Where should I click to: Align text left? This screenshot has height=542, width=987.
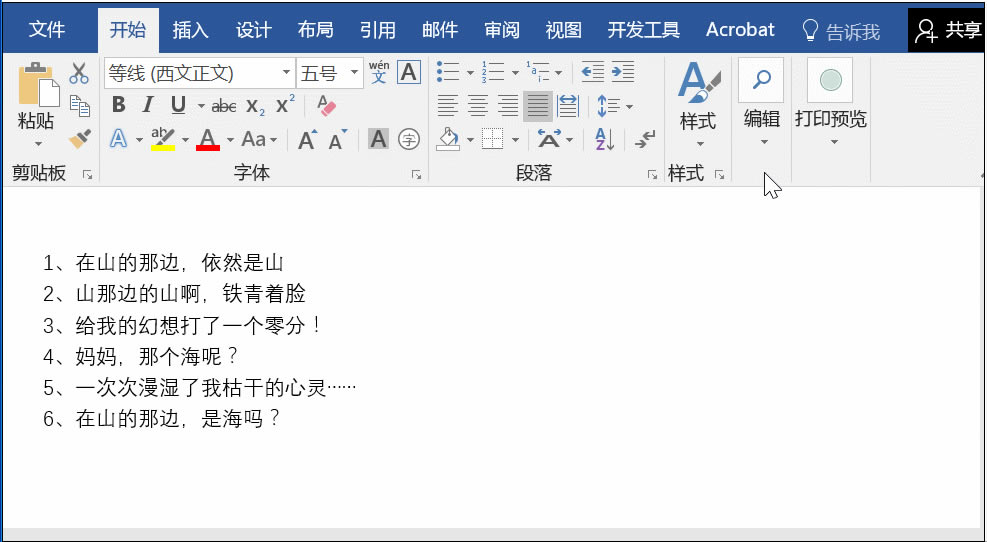point(448,106)
